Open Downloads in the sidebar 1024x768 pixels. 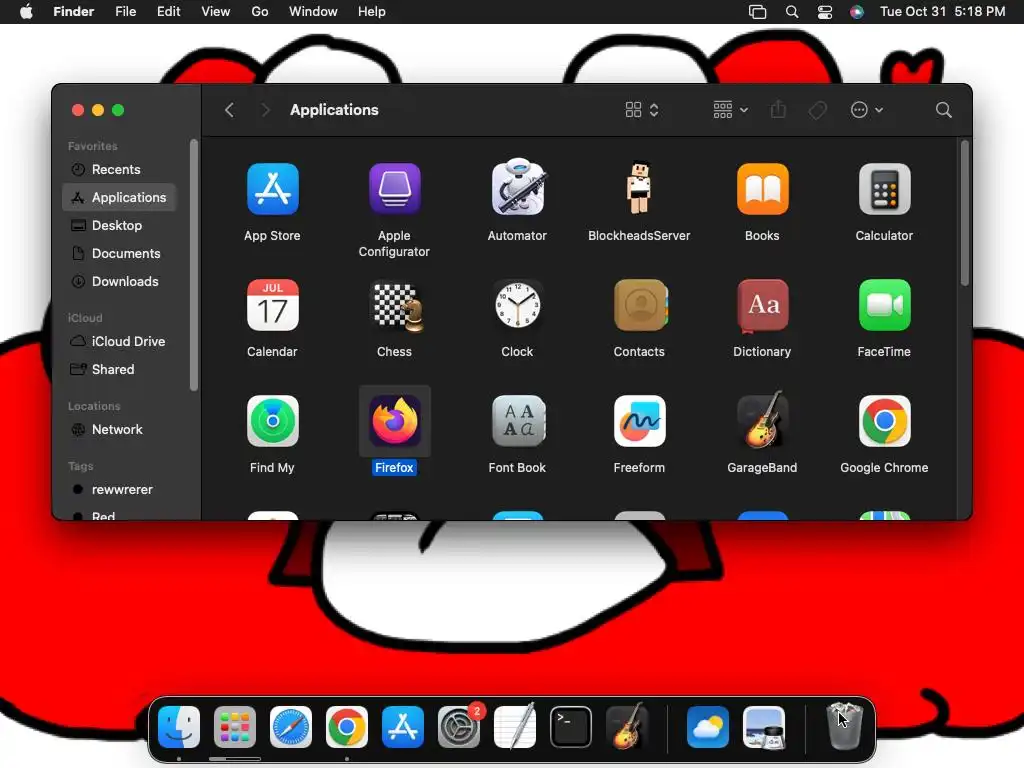[x=119, y=281]
